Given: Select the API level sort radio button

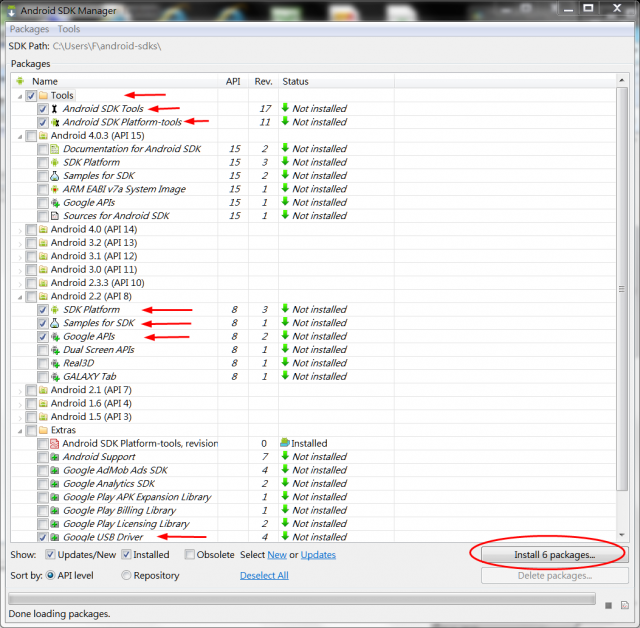Looking at the screenshot, I should click(x=50, y=575).
